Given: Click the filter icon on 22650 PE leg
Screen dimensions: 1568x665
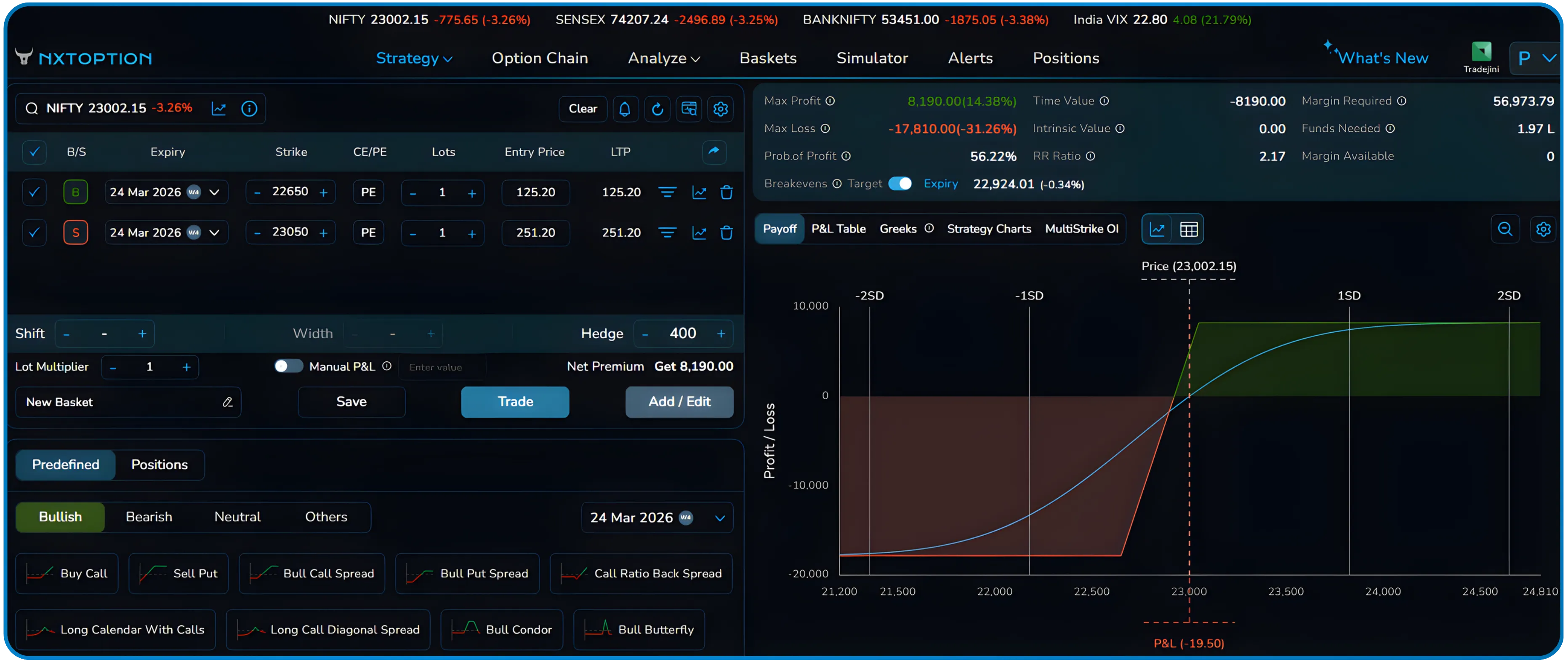Looking at the screenshot, I should [x=668, y=192].
